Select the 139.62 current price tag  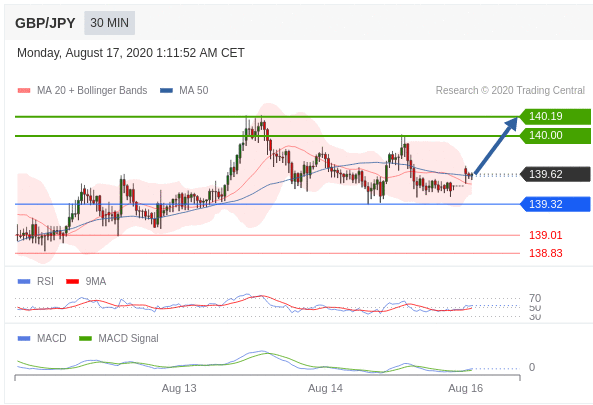555,174
